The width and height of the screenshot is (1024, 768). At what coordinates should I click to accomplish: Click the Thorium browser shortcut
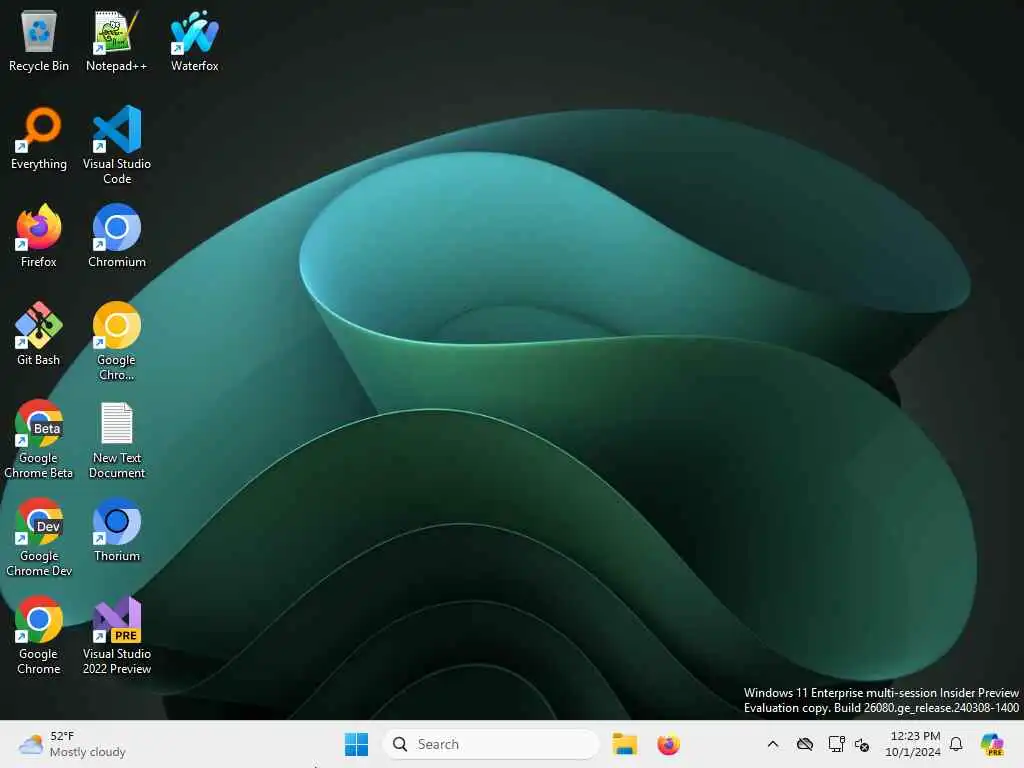pyautogui.click(x=117, y=530)
